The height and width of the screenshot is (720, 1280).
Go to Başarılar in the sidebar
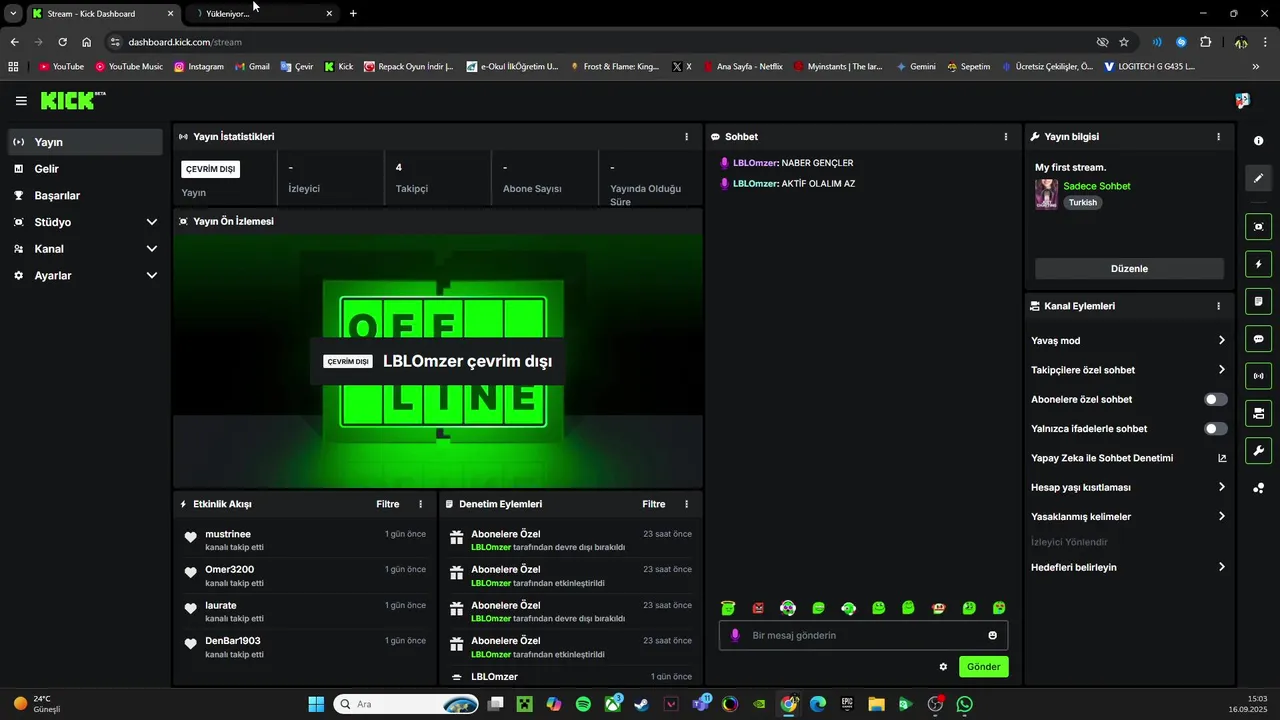tap(85, 195)
